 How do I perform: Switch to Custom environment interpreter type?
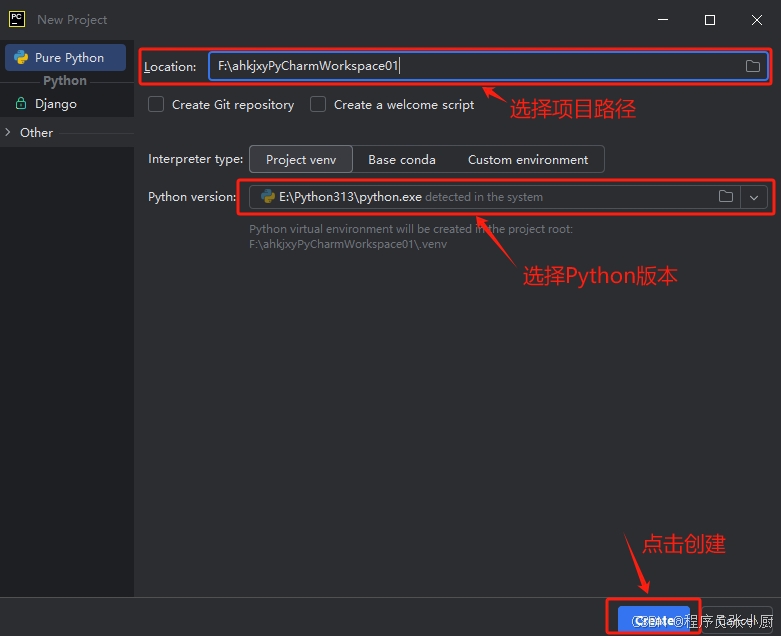click(x=528, y=159)
